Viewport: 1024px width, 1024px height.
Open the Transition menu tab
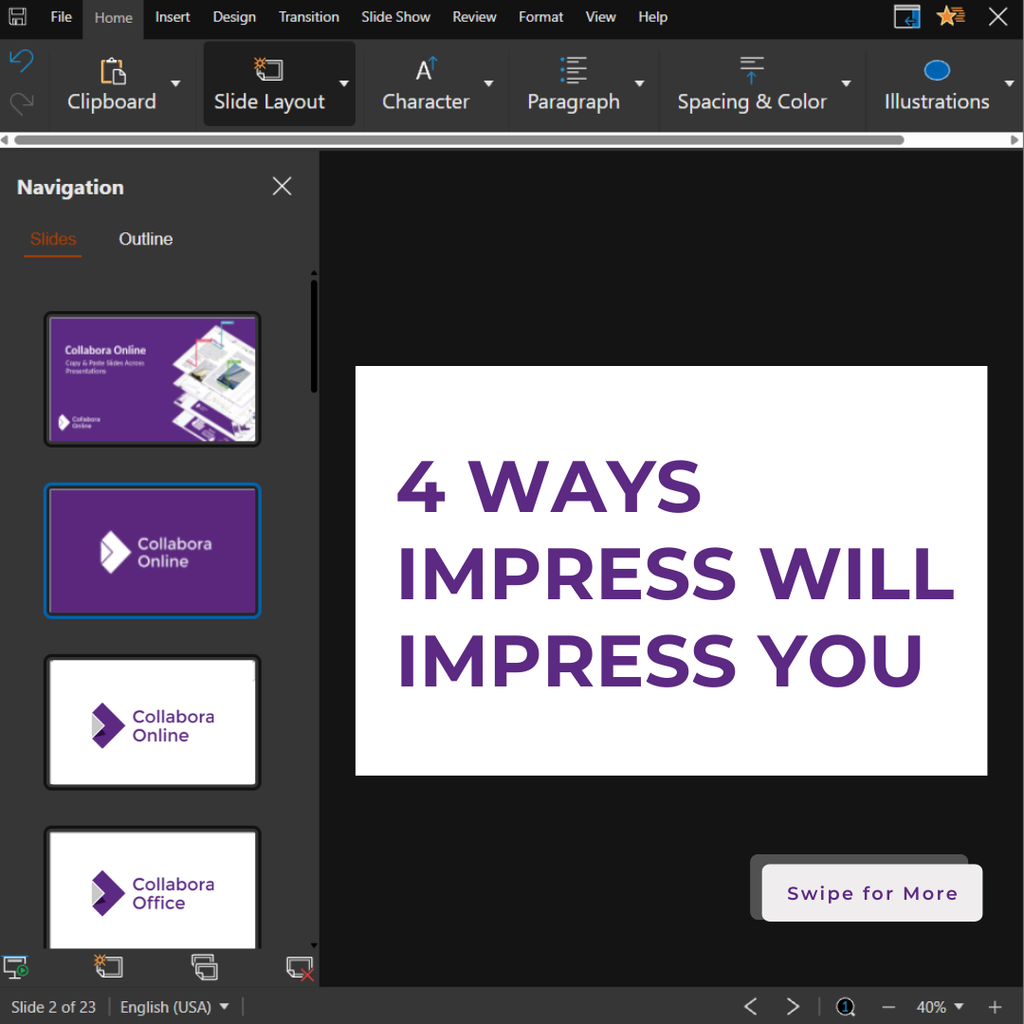[309, 17]
